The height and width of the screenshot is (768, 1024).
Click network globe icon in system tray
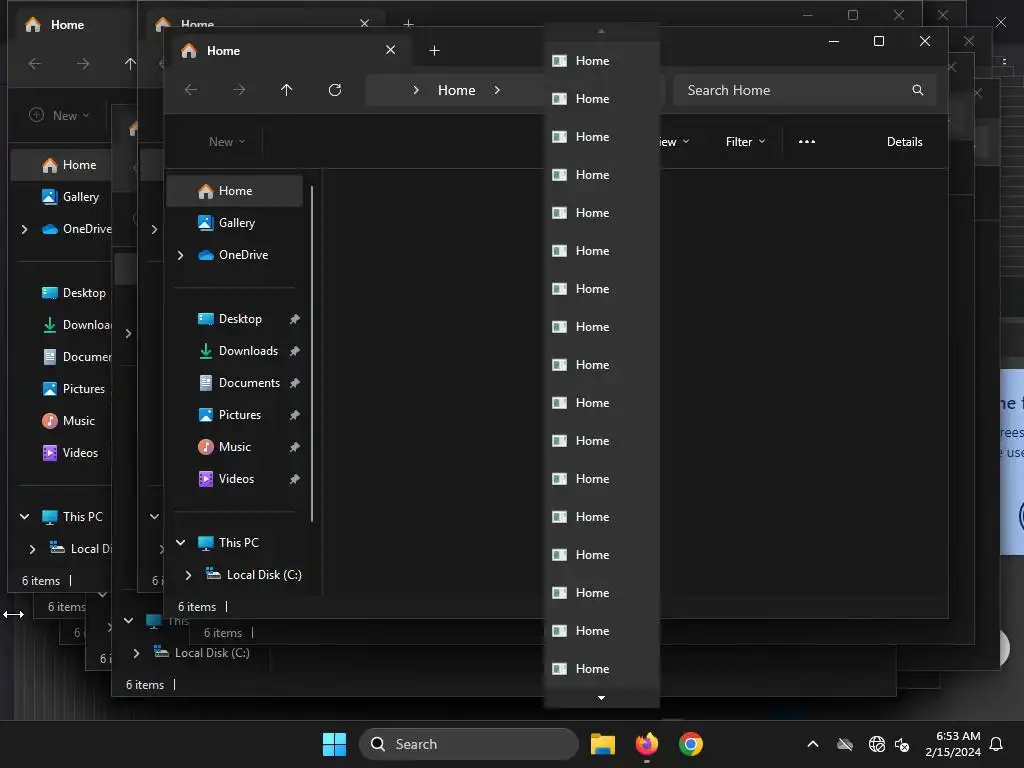pos(877,744)
